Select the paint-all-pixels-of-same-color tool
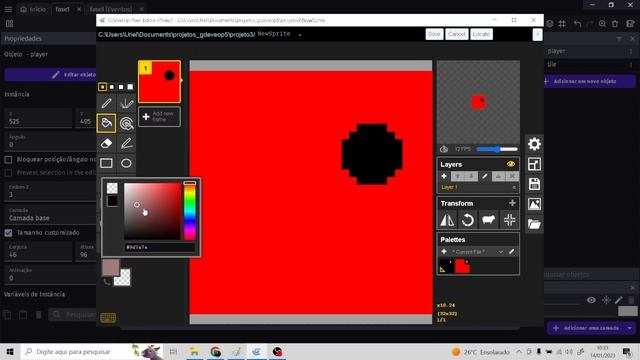Image resolution: width=640 pixels, height=360 pixels. (x=127, y=123)
